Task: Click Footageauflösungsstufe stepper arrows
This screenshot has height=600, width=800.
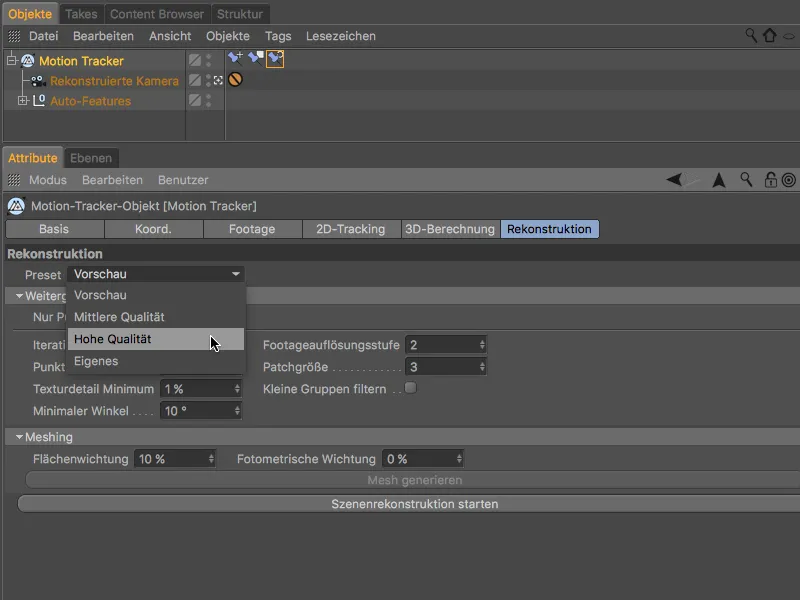Action: click(x=482, y=345)
